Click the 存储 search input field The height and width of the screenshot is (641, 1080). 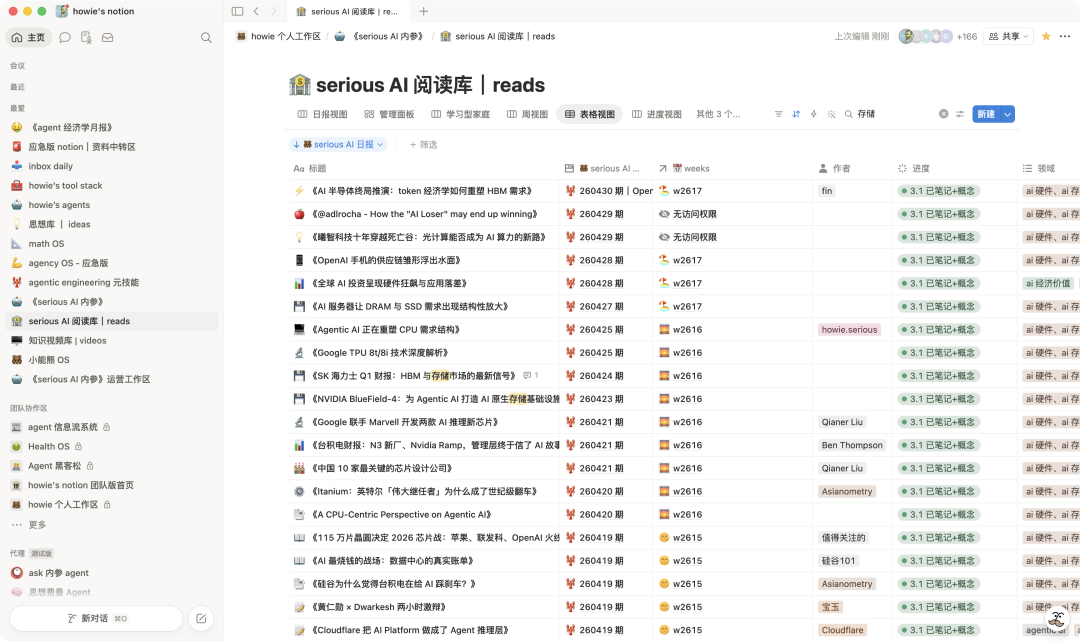[x=889, y=114]
